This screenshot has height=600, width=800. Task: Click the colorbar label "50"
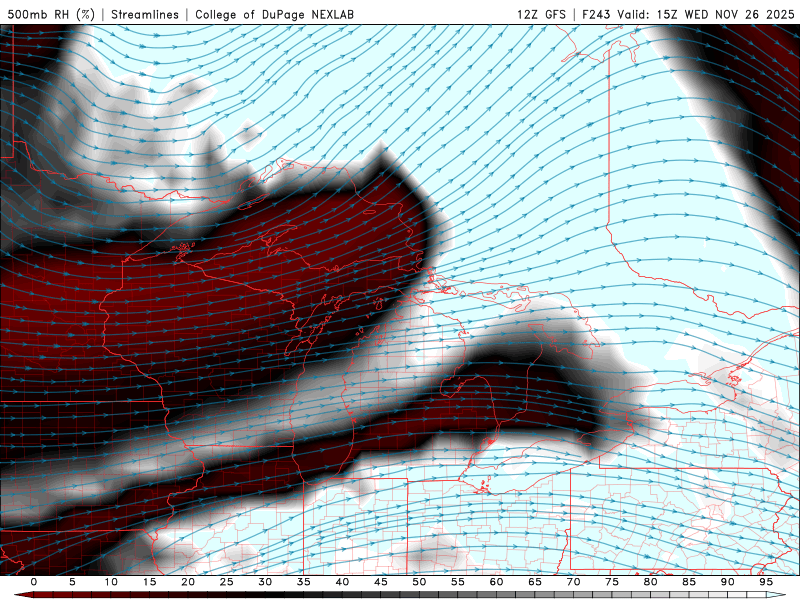[419, 582]
